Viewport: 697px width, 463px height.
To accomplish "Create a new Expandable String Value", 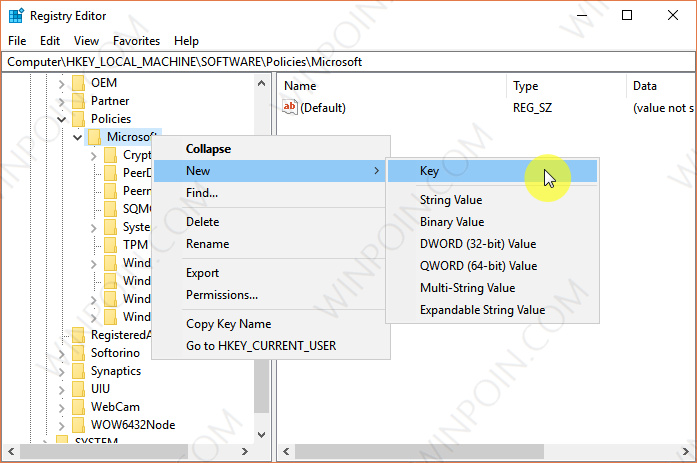I will (x=492, y=310).
